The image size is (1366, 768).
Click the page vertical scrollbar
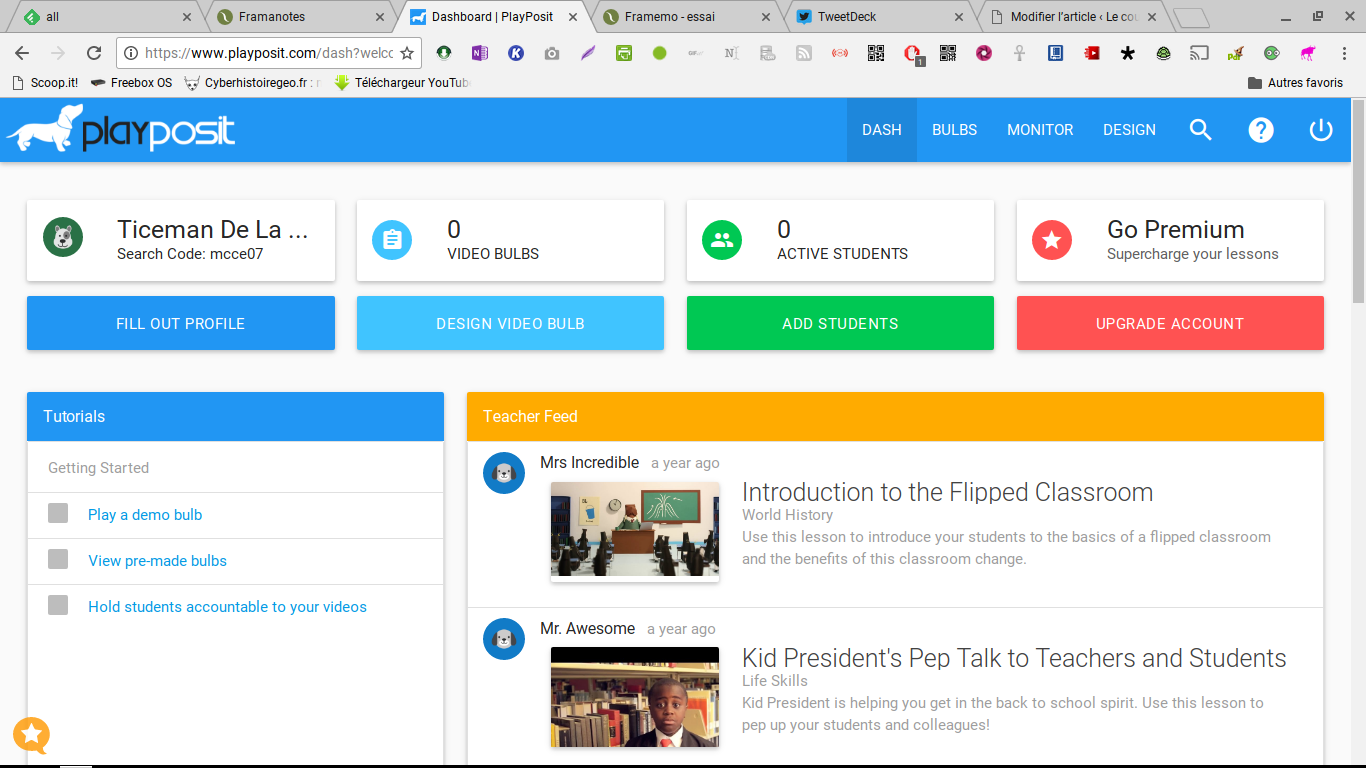(x=1358, y=200)
